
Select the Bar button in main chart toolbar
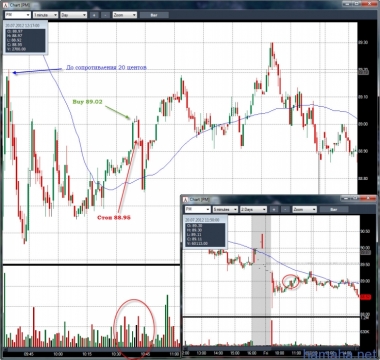154,15
